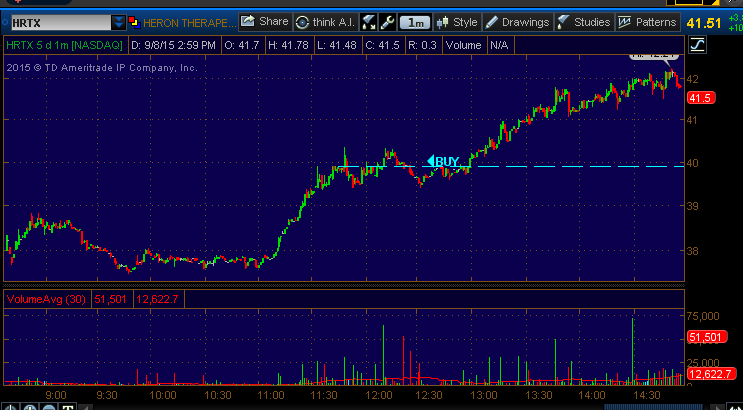
Task: Click the VolumeAvg (30) study label
Action: click(48, 299)
